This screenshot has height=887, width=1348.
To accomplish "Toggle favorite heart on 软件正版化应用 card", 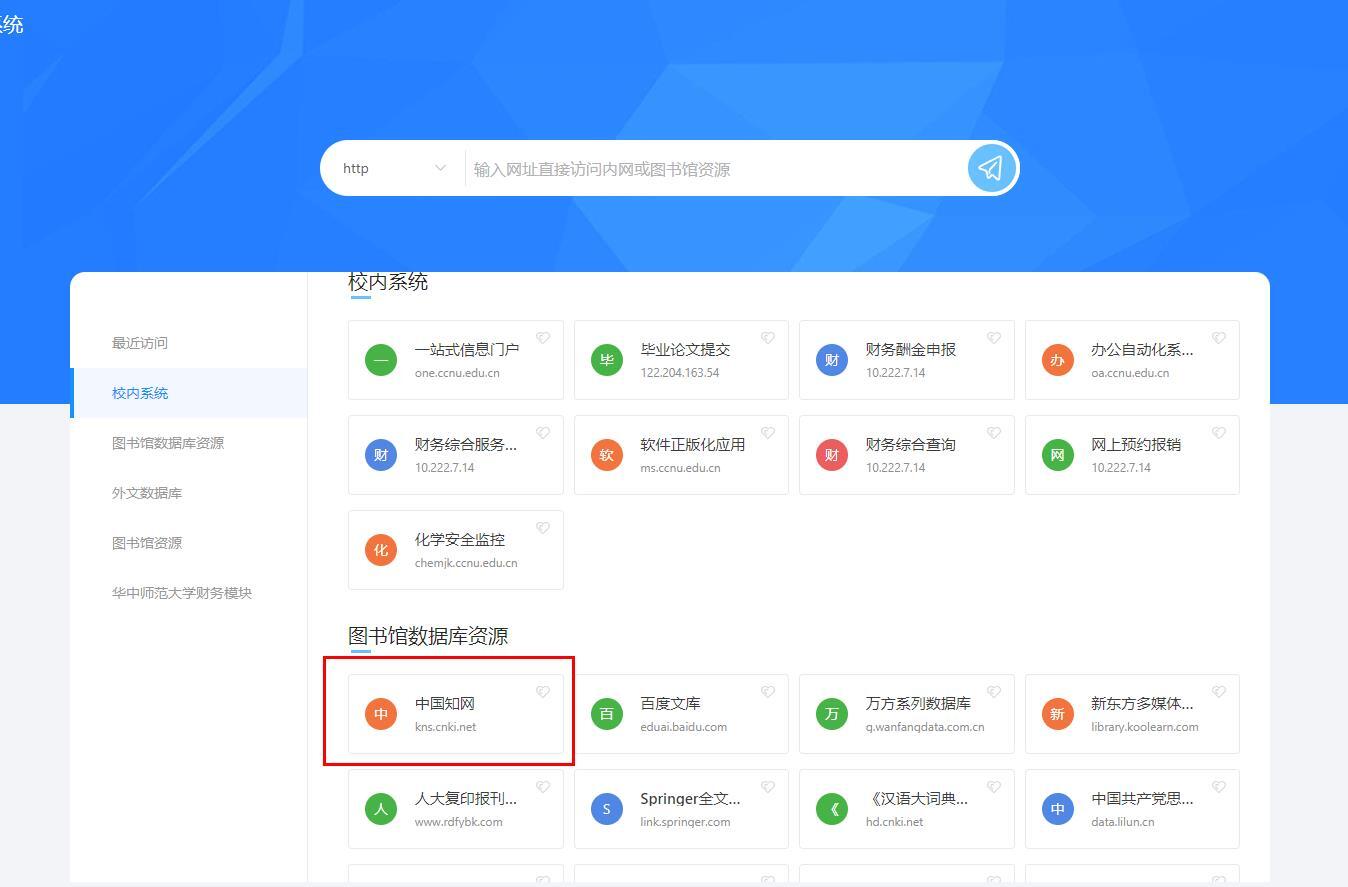I will pyautogui.click(x=768, y=433).
